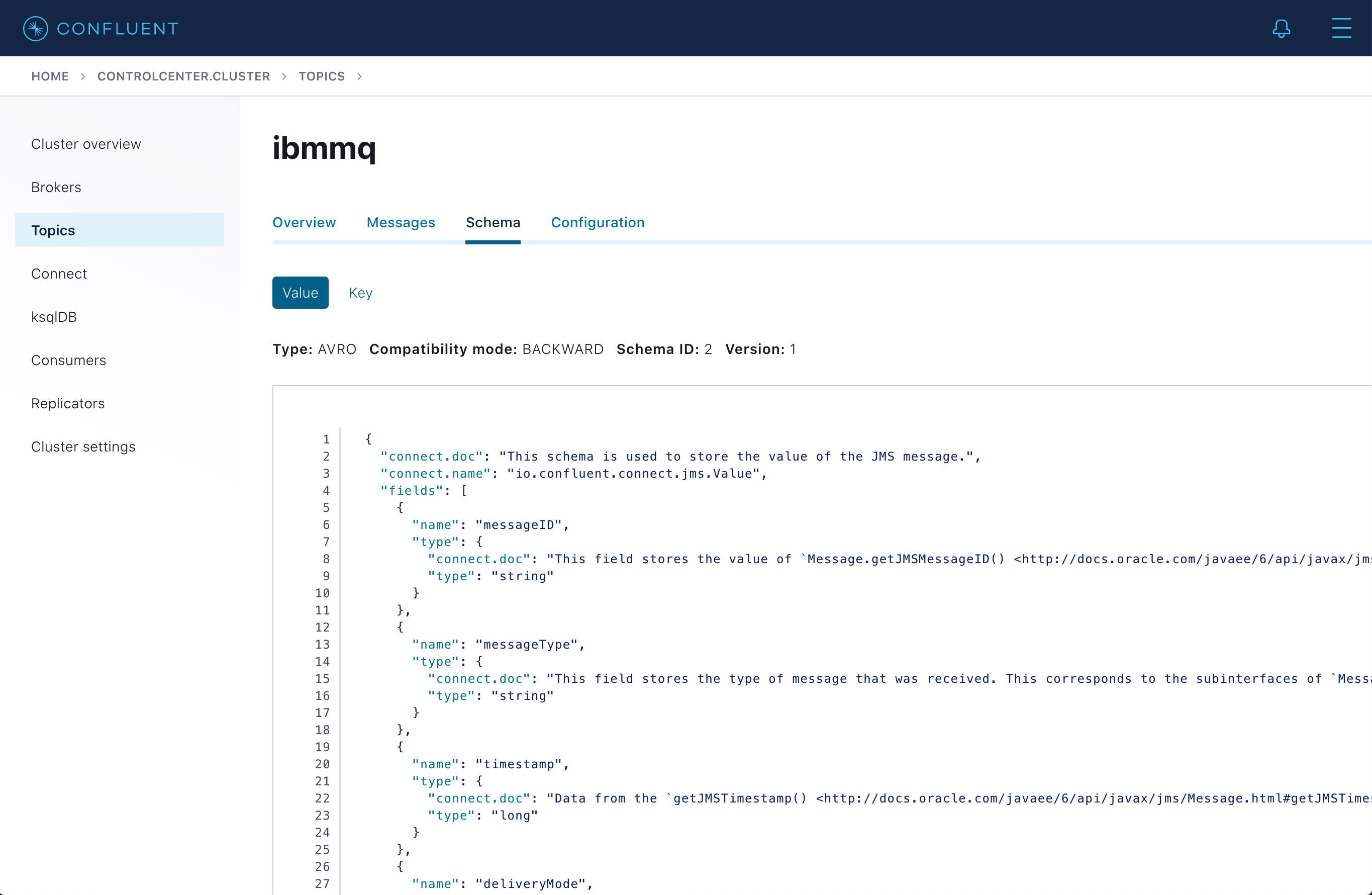Click the Overview tab label
1372x895 pixels.
pos(304,222)
